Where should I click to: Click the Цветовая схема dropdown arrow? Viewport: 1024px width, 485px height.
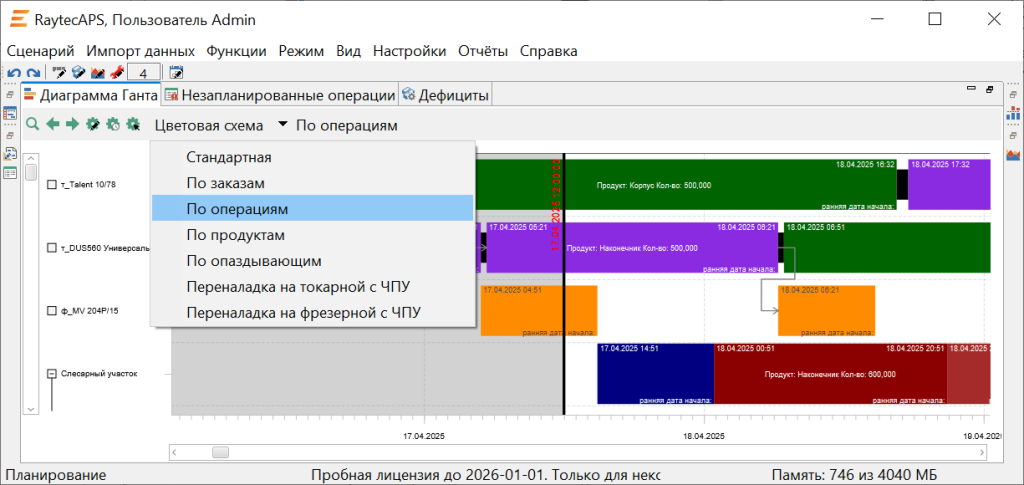281,125
